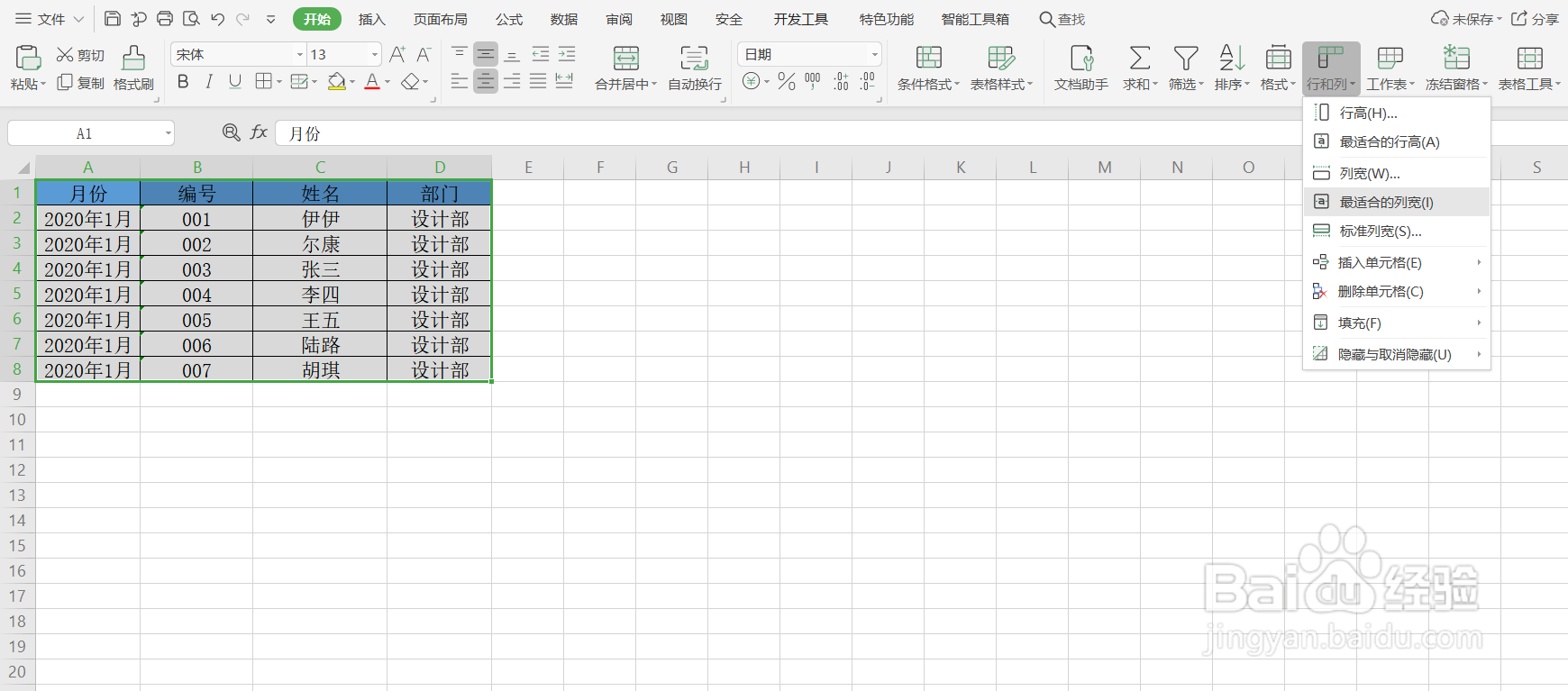The width and height of the screenshot is (1568, 691).
Task: Increase decimal places icon
Action: (841, 82)
